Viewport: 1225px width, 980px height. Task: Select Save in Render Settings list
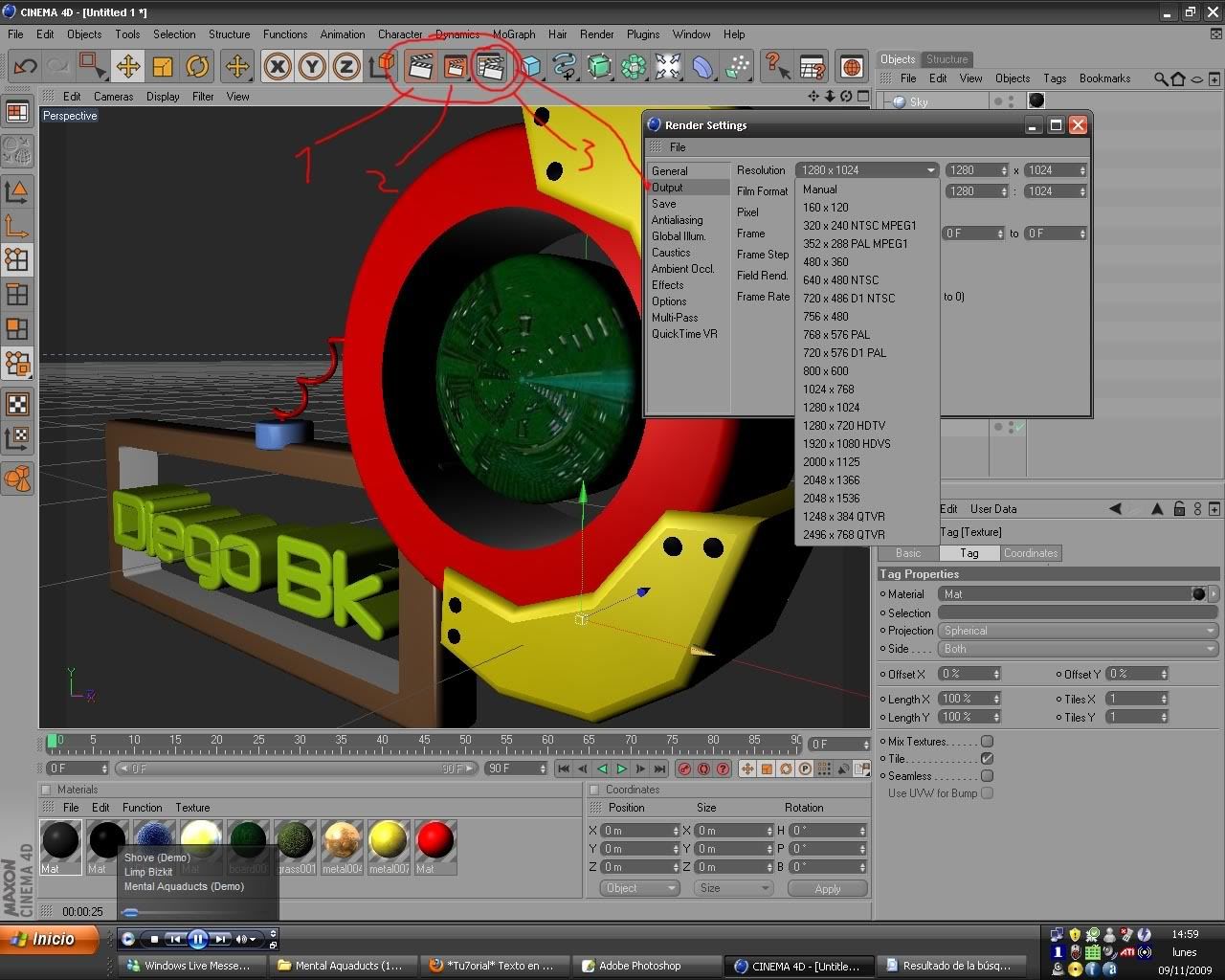click(x=664, y=204)
